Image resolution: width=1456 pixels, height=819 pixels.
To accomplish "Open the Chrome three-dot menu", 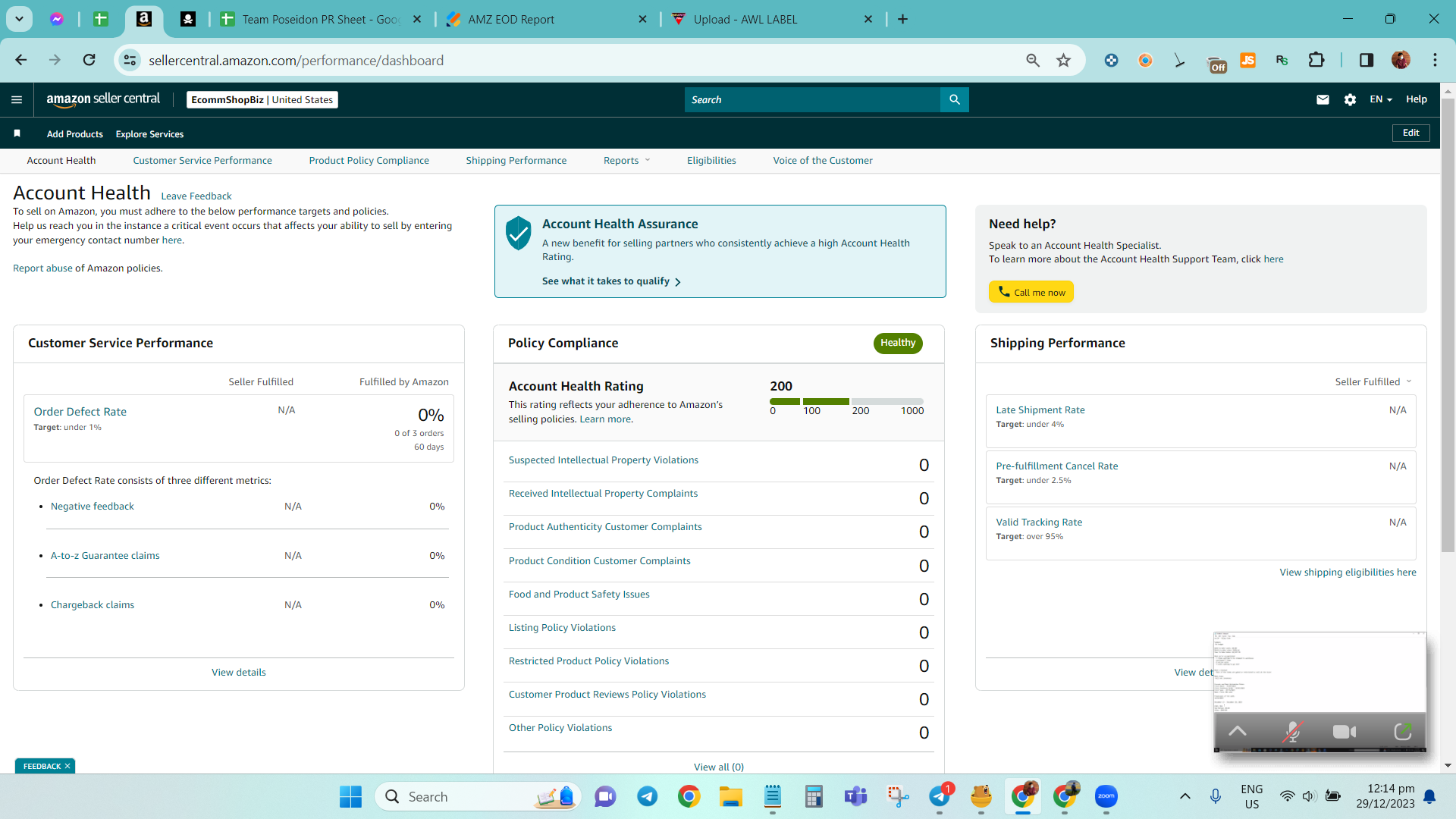I will pyautogui.click(x=1435, y=60).
